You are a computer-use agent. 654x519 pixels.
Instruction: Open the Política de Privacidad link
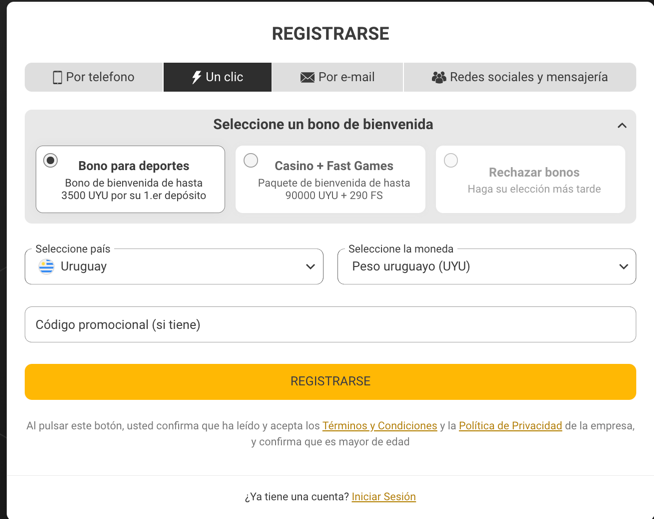pos(510,426)
